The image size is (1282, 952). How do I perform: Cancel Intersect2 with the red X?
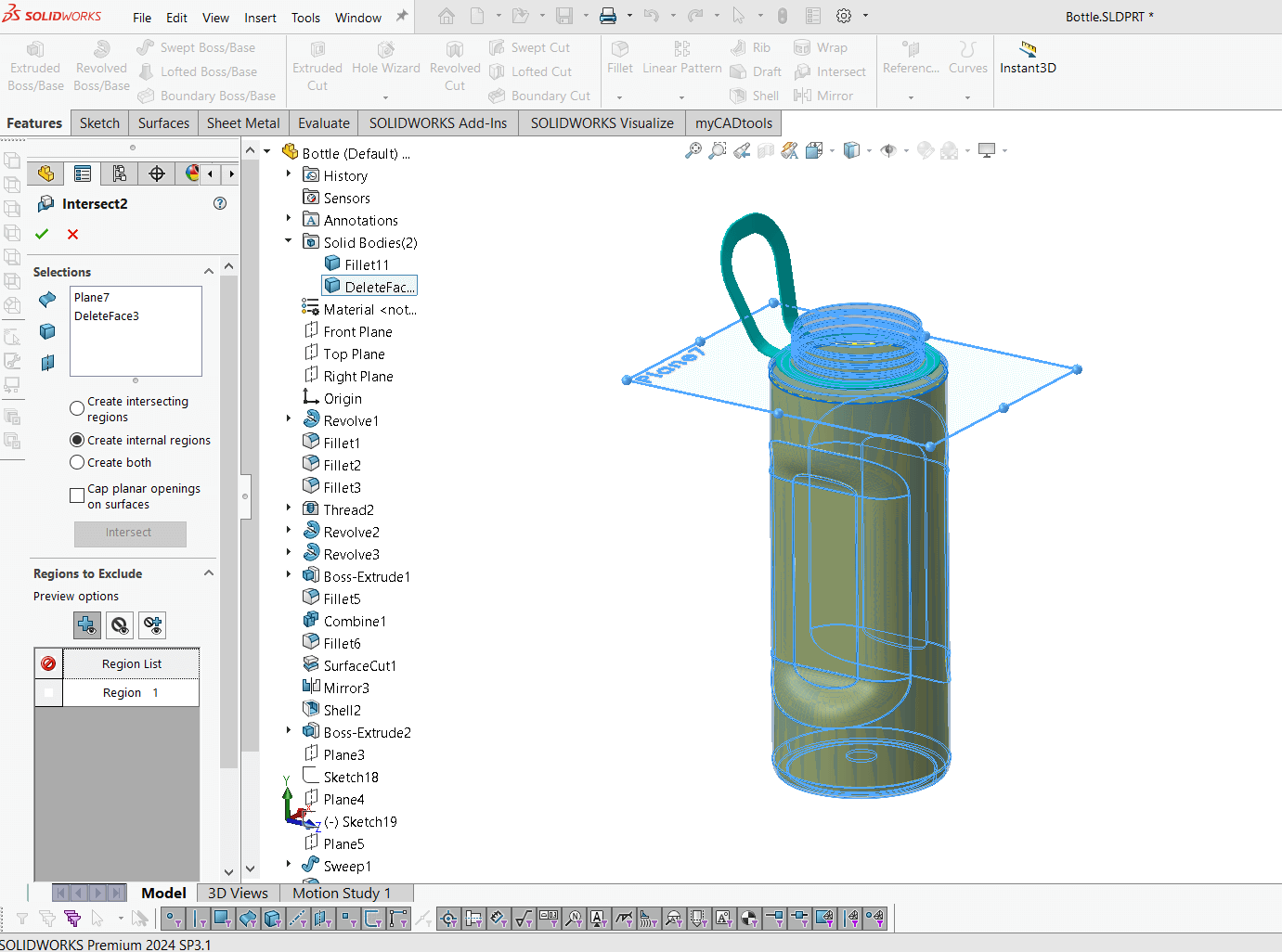point(72,235)
